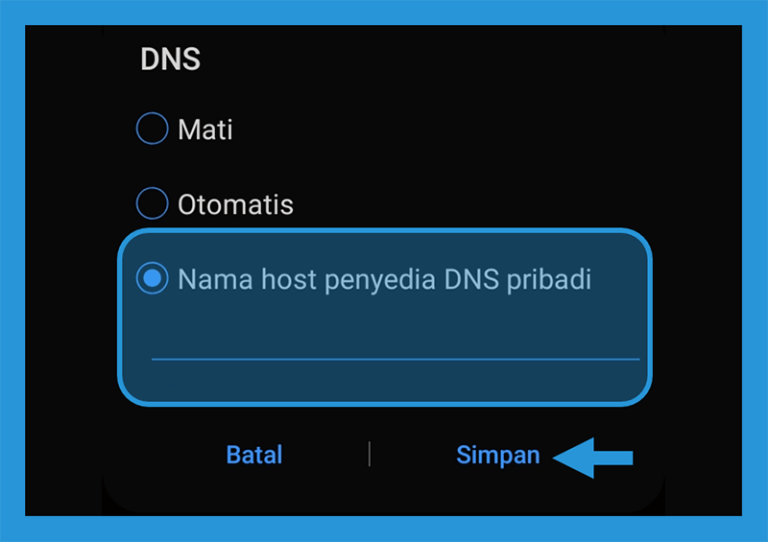Click the underline of the hostname field
The image size is (768, 542).
395,359
